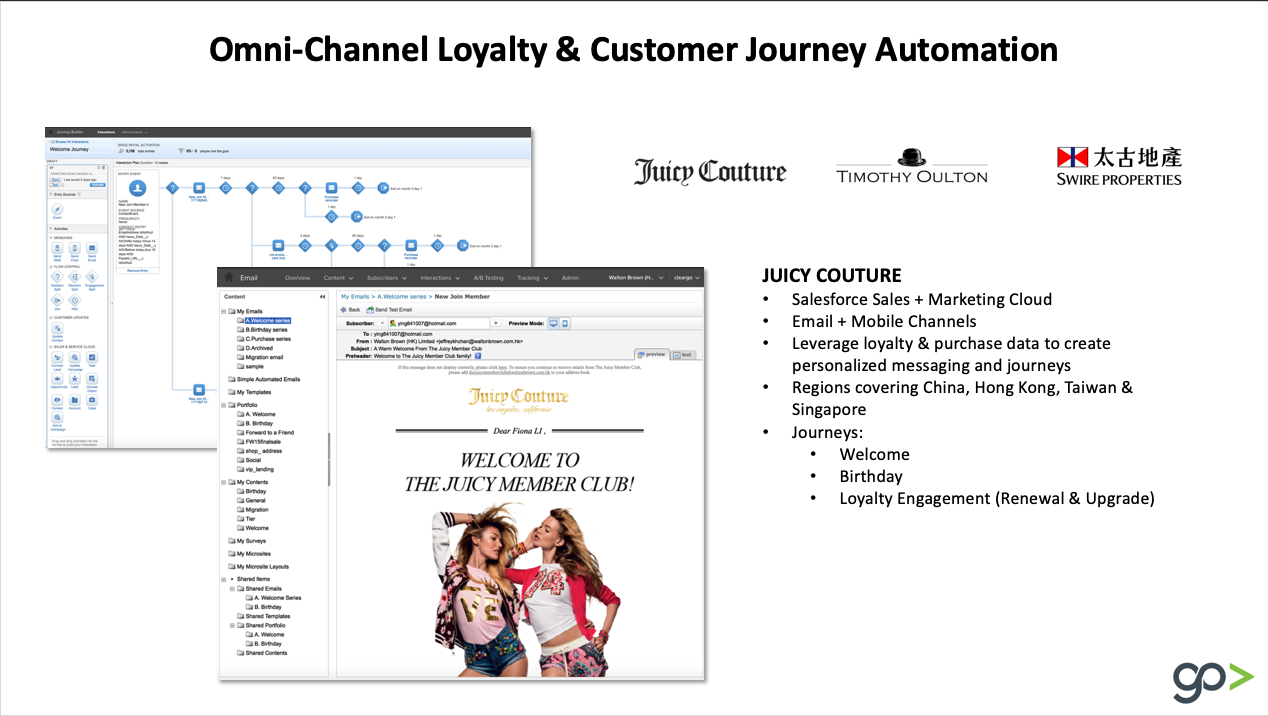Open the My Templates folder
This screenshot has width=1268, height=716.
(x=249, y=392)
